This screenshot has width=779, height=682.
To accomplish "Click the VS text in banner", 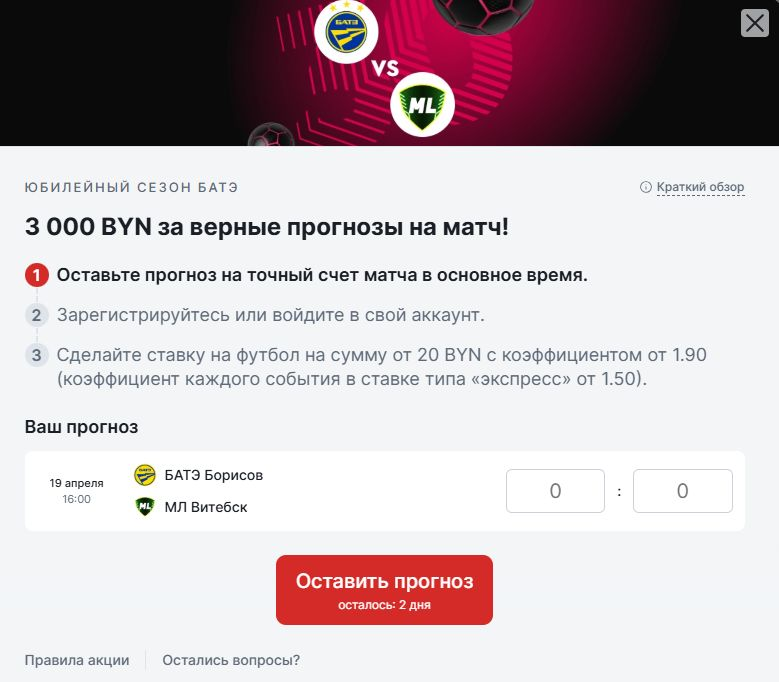I will pyautogui.click(x=385, y=68).
